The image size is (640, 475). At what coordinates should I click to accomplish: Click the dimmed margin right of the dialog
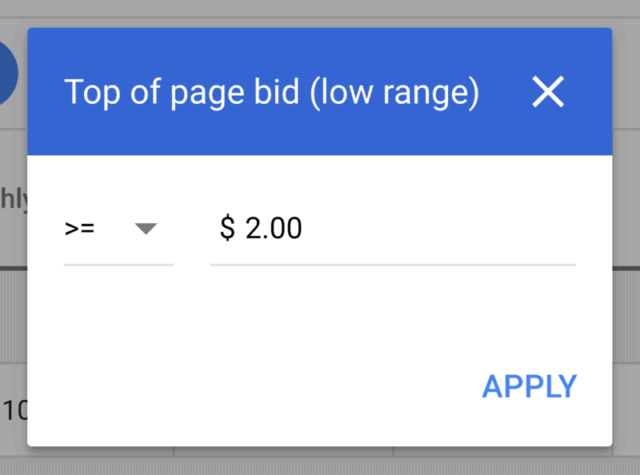pos(627,237)
